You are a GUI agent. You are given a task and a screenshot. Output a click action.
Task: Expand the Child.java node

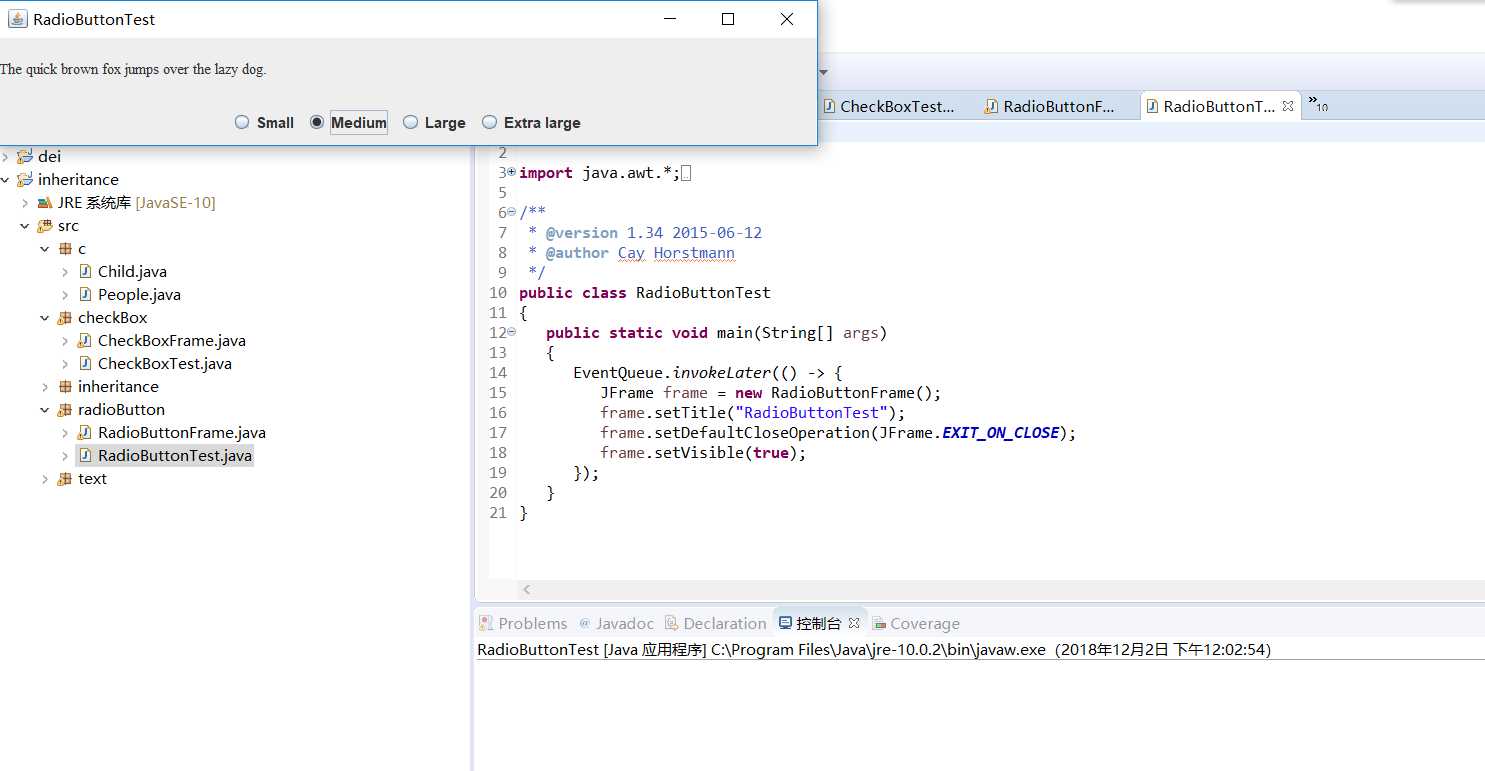pyautogui.click(x=65, y=272)
